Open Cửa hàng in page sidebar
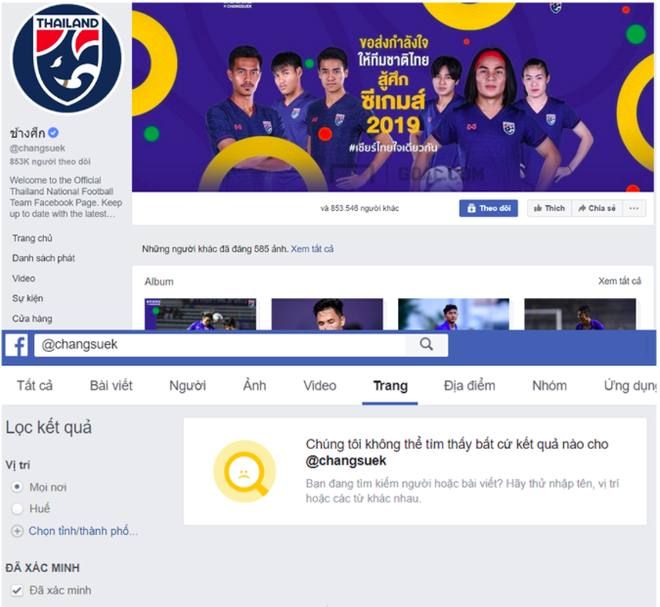 [32, 319]
